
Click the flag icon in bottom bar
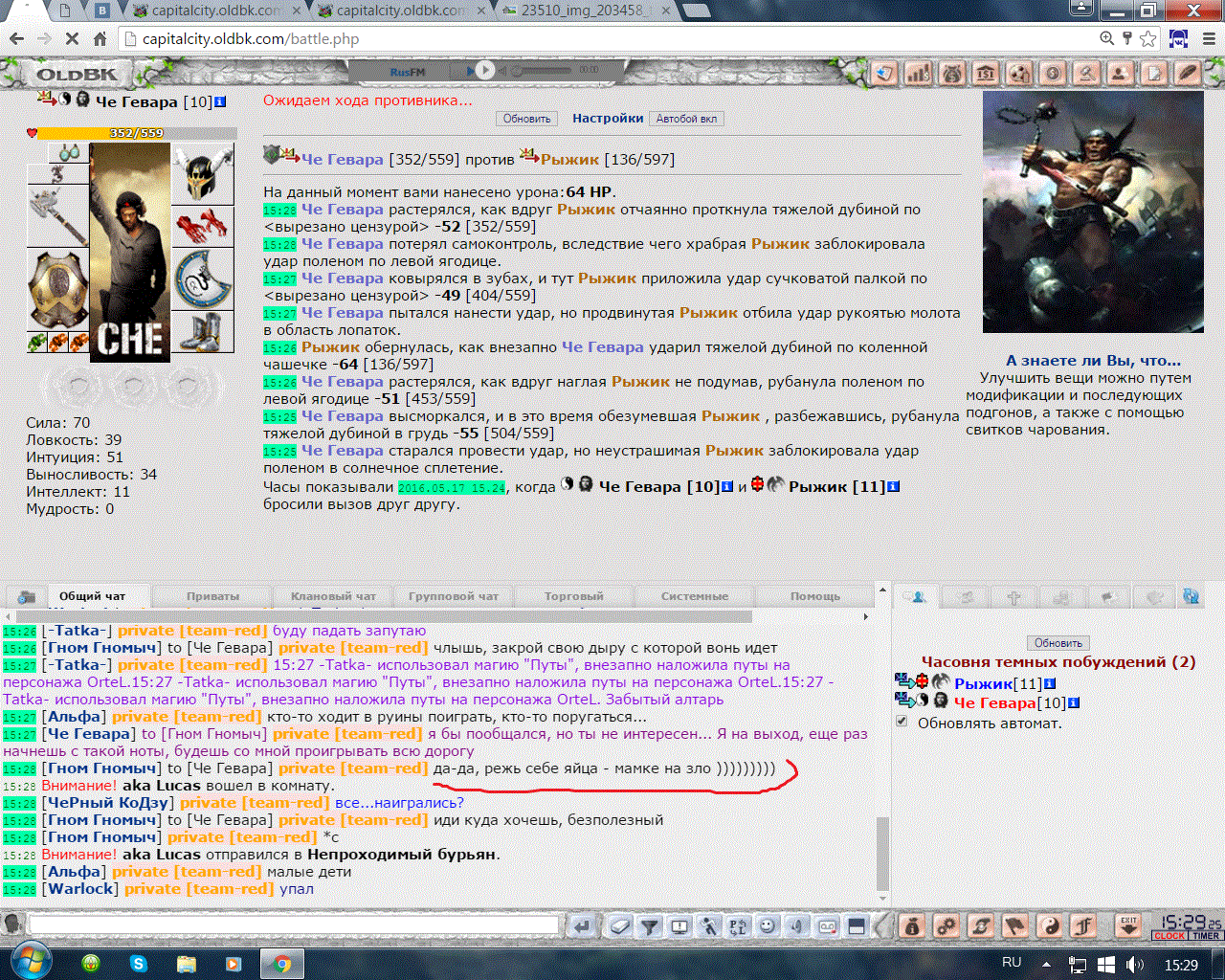point(1015,925)
